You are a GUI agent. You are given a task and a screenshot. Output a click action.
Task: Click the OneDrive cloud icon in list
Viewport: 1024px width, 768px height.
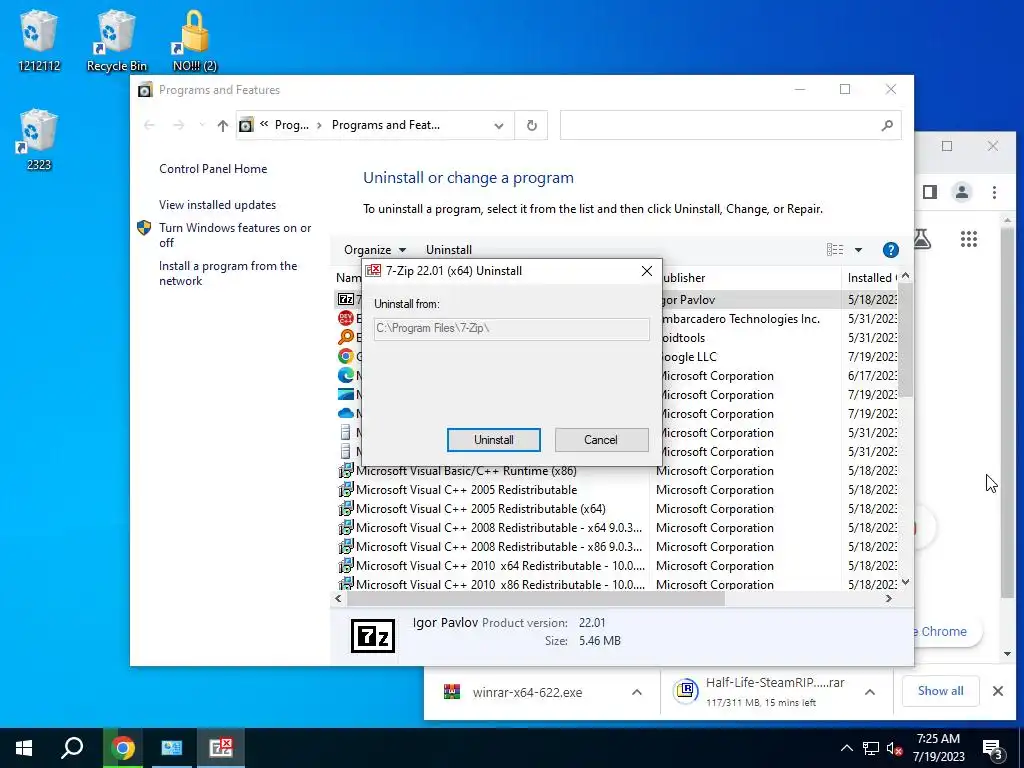click(345, 413)
